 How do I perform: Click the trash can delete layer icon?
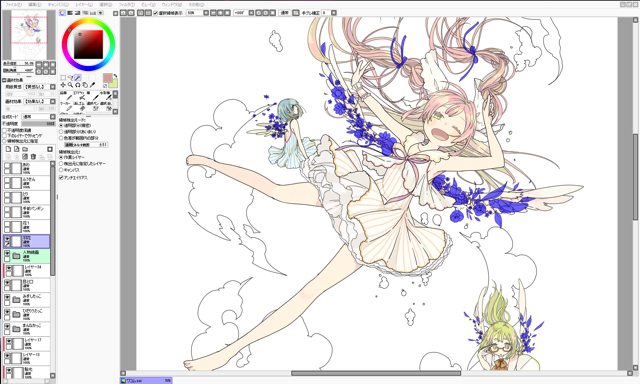pyautogui.click(x=33, y=157)
